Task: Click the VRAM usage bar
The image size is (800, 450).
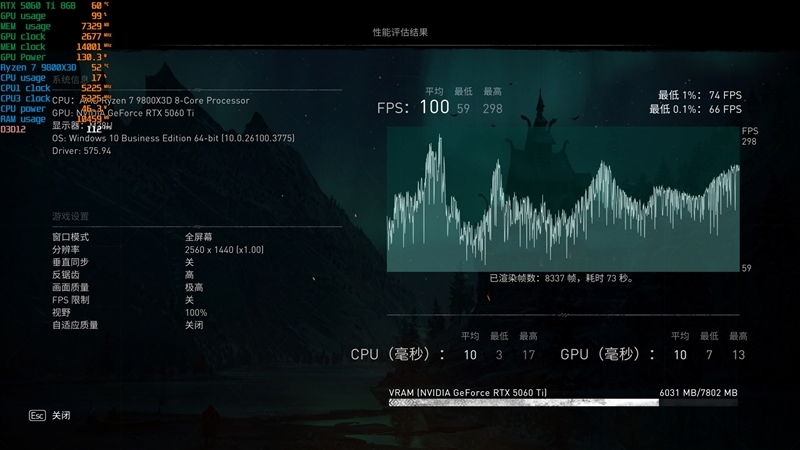Action: 563,403
